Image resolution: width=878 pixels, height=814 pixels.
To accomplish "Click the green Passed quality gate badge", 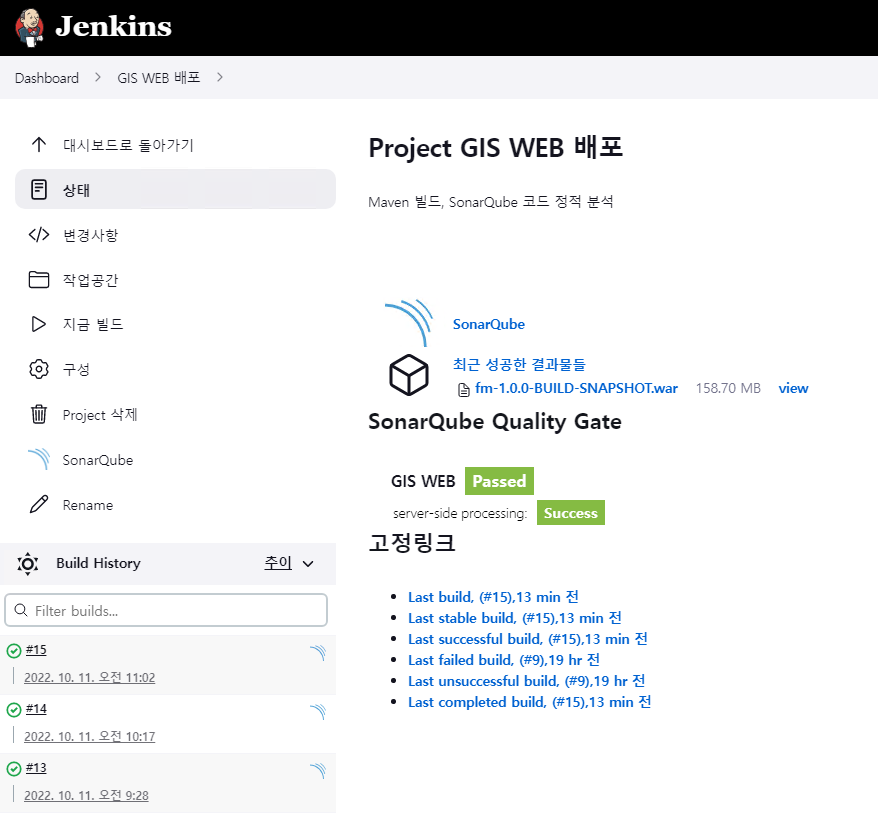I will [499, 481].
